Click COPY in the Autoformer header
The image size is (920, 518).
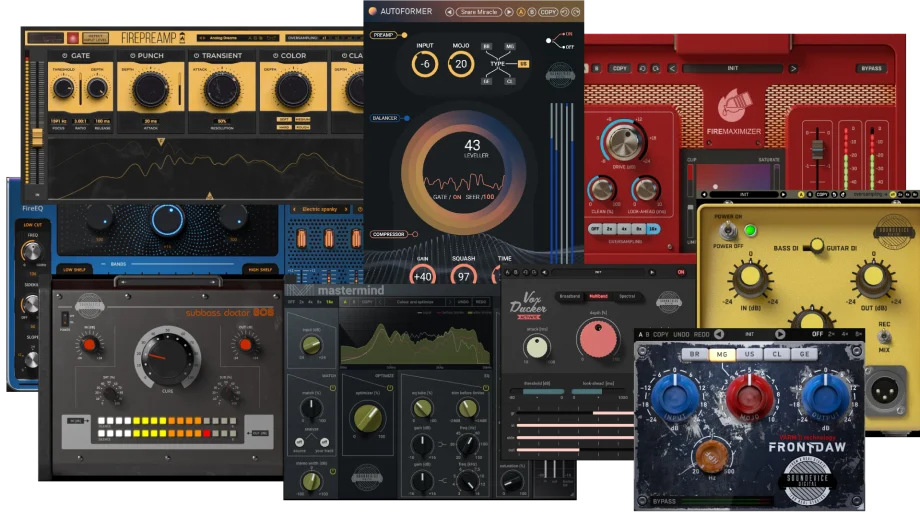point(548,12)
